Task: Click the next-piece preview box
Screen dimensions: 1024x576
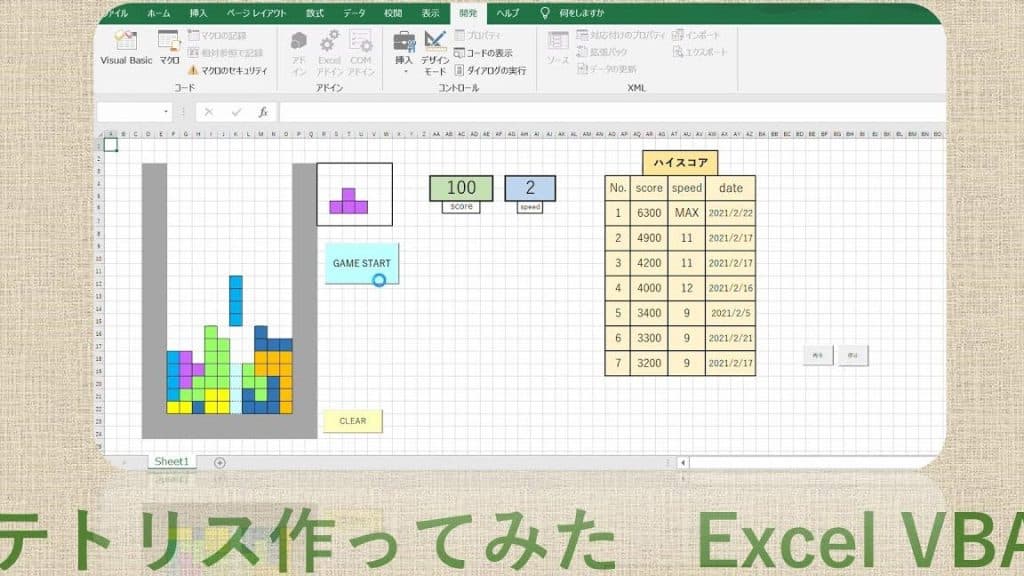Action: 355,195
